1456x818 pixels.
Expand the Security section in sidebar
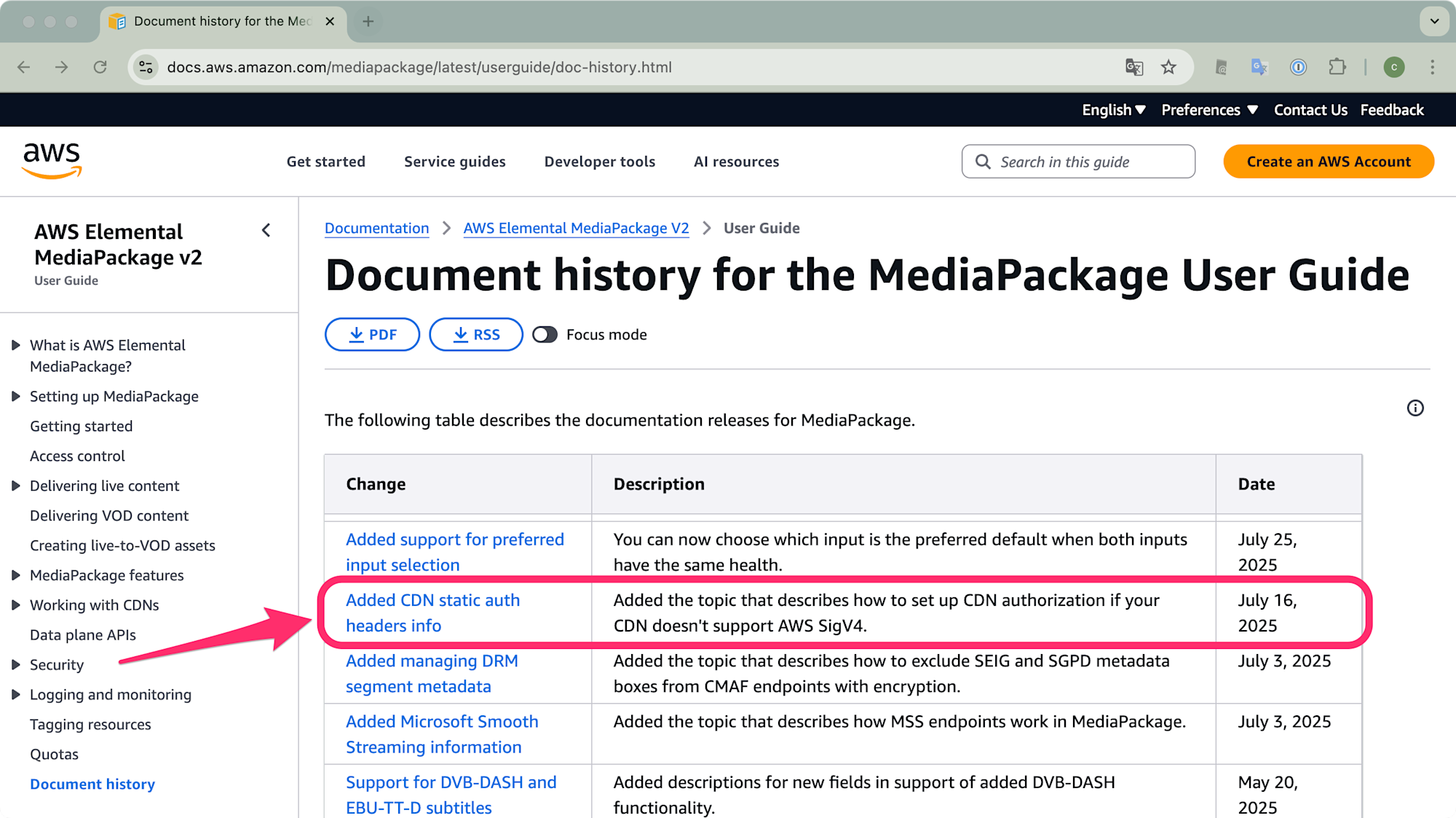[x=15, y=665]
